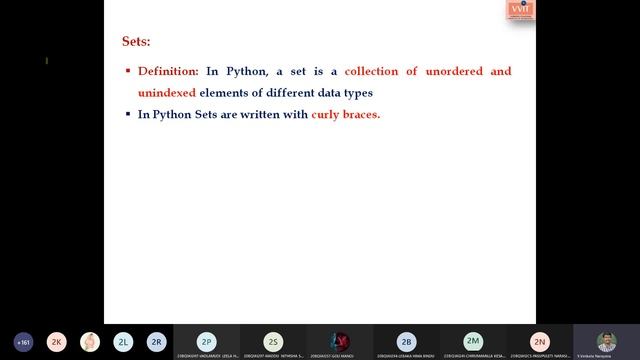Image resolution: width=640 pixels, height=360 pixels.
Task: Select the 2P participant tile
Action: point(207,342)
